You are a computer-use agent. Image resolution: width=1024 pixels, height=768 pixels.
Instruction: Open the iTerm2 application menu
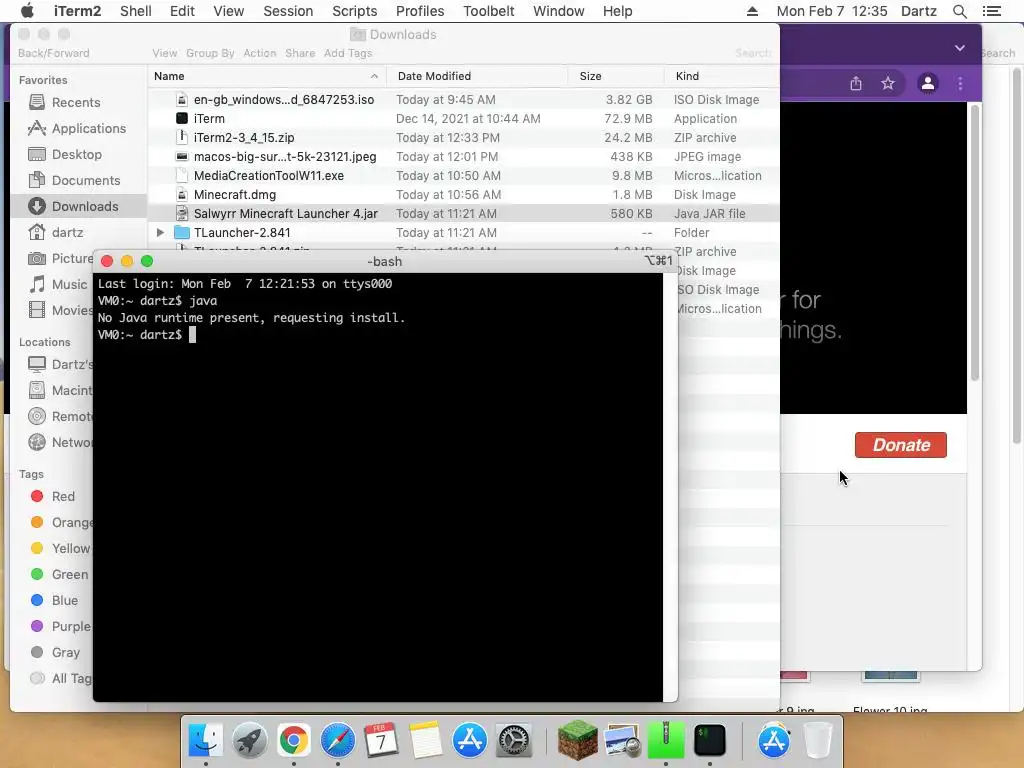[x=77, y=11]
